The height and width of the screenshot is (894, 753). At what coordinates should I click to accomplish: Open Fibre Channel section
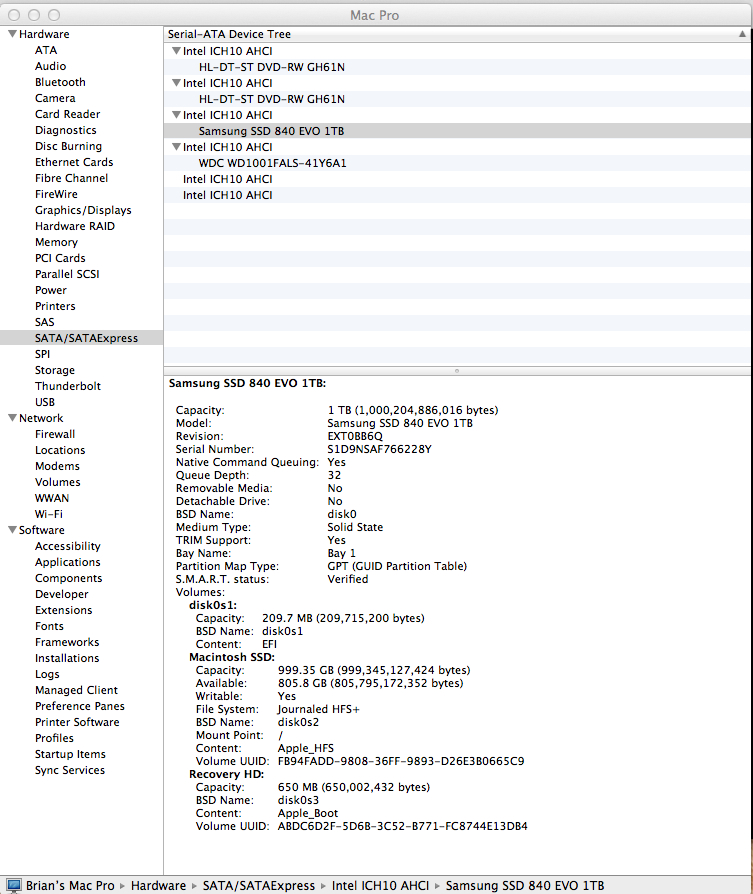[x=71, y=178]
